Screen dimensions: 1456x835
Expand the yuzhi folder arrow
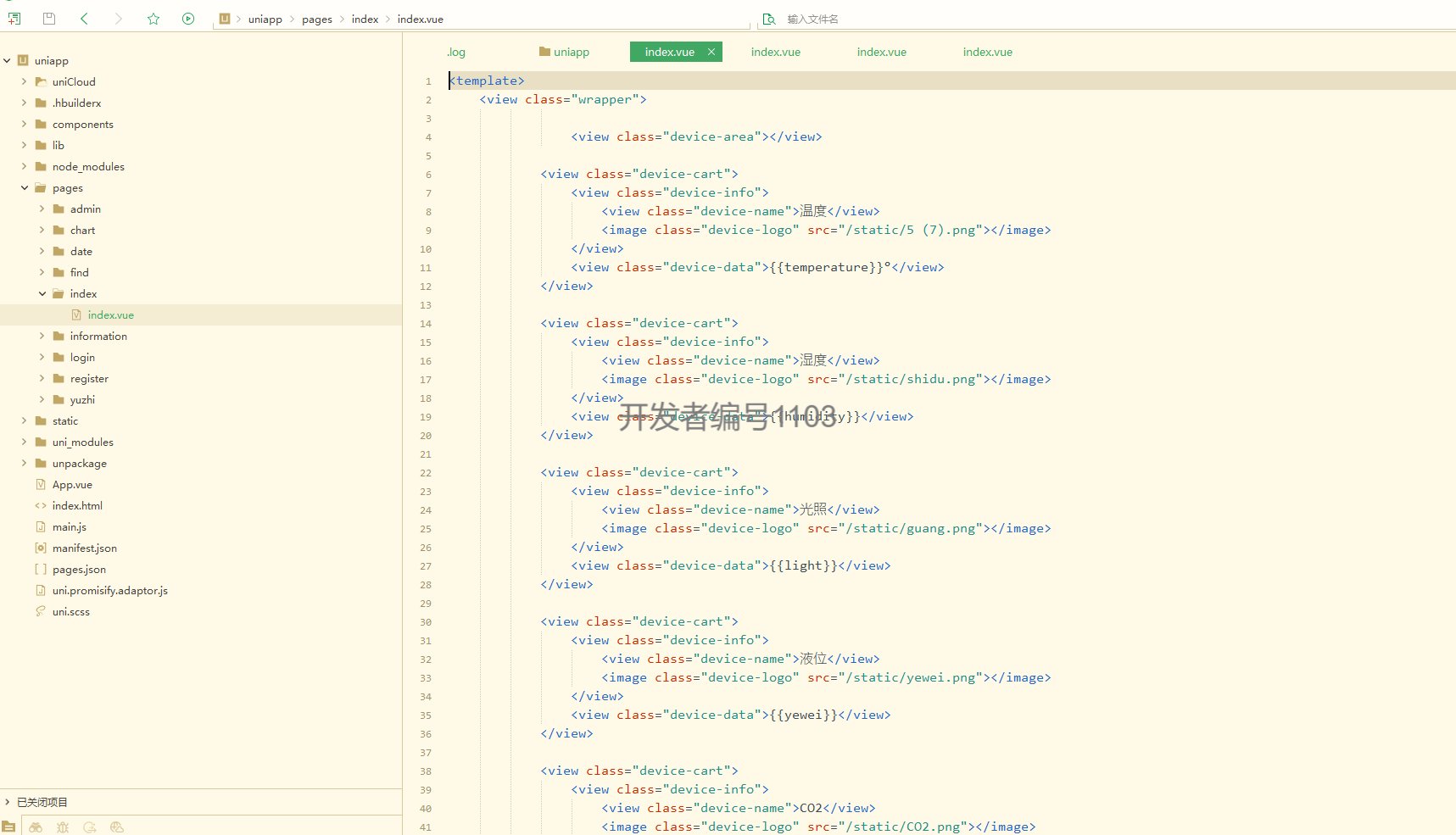click(x=42, y=400)
